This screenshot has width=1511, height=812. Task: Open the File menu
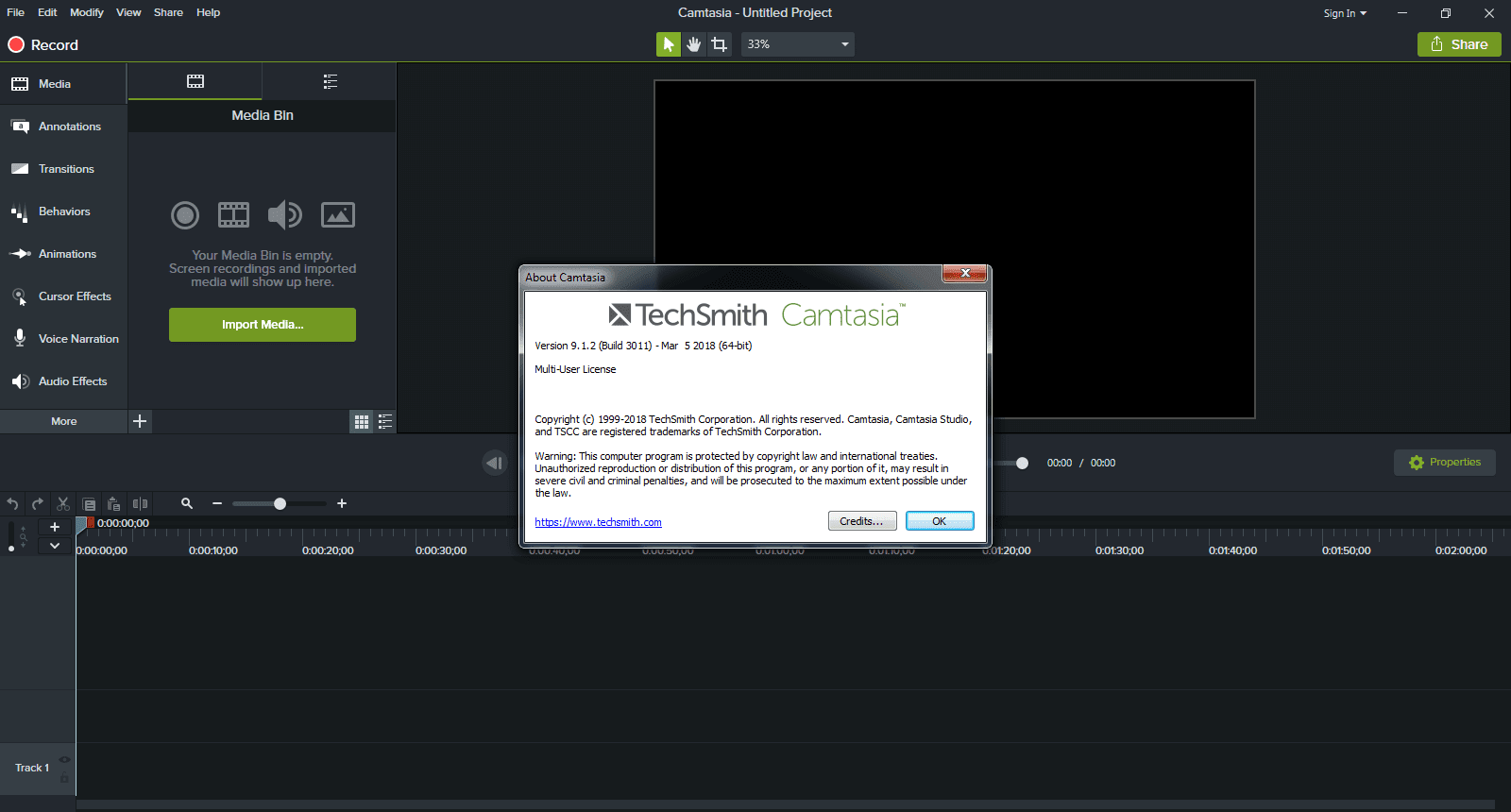(x=16, y=12)
